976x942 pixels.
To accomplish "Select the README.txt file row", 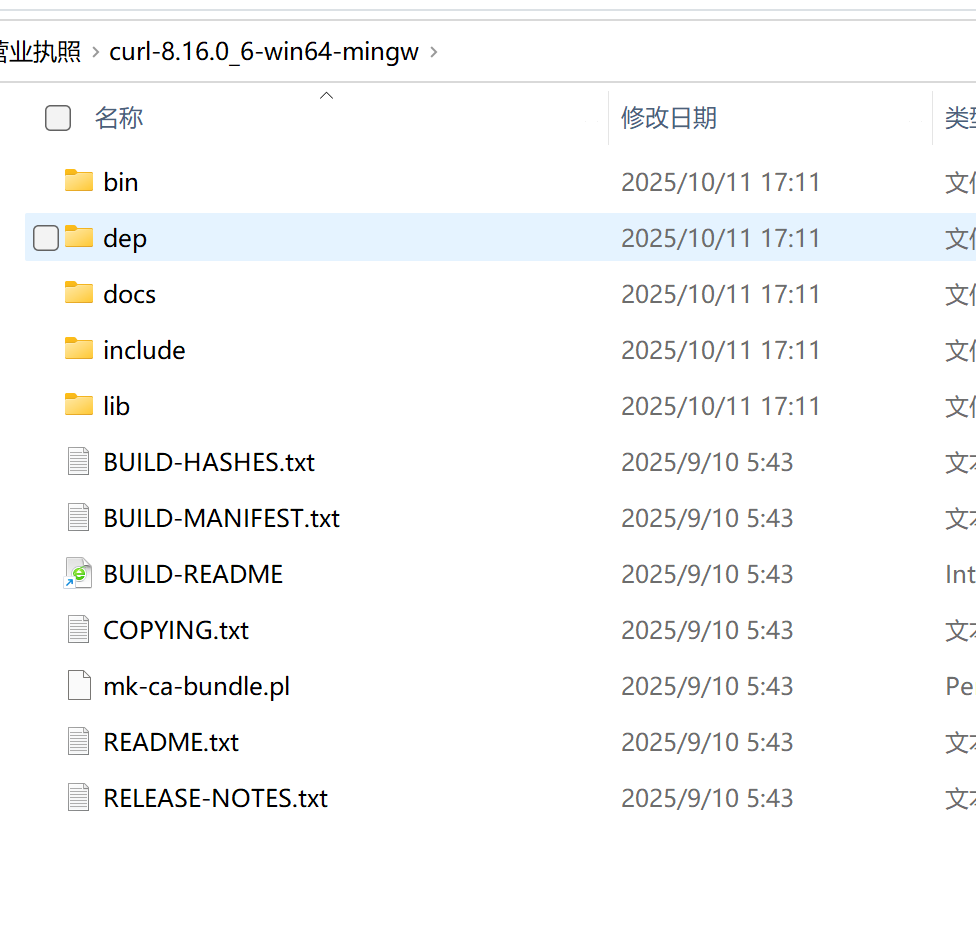I will (x=171, y=741).
